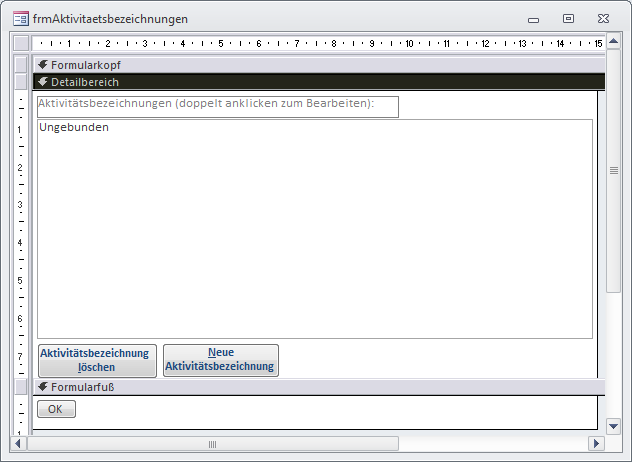Select the Ungebunden list box
Image resolution: width=632 pixels, height=462 pixels.
314,229
